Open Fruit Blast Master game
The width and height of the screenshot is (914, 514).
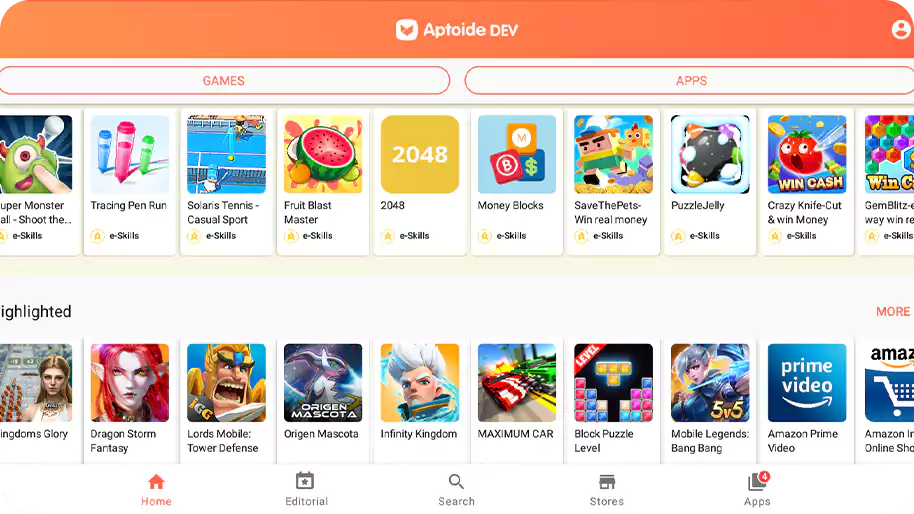click(x=323, y=182)
